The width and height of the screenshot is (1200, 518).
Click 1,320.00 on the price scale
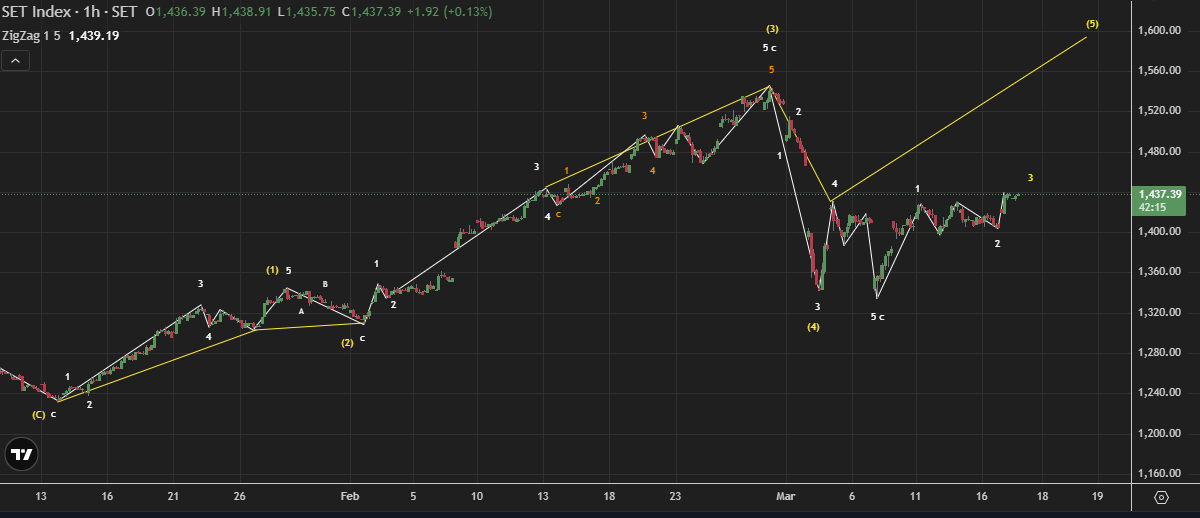click(x=1160, y=313)
